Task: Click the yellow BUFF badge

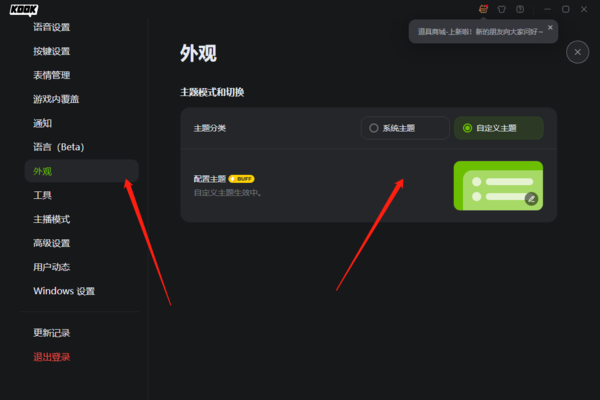Action: 241,179
